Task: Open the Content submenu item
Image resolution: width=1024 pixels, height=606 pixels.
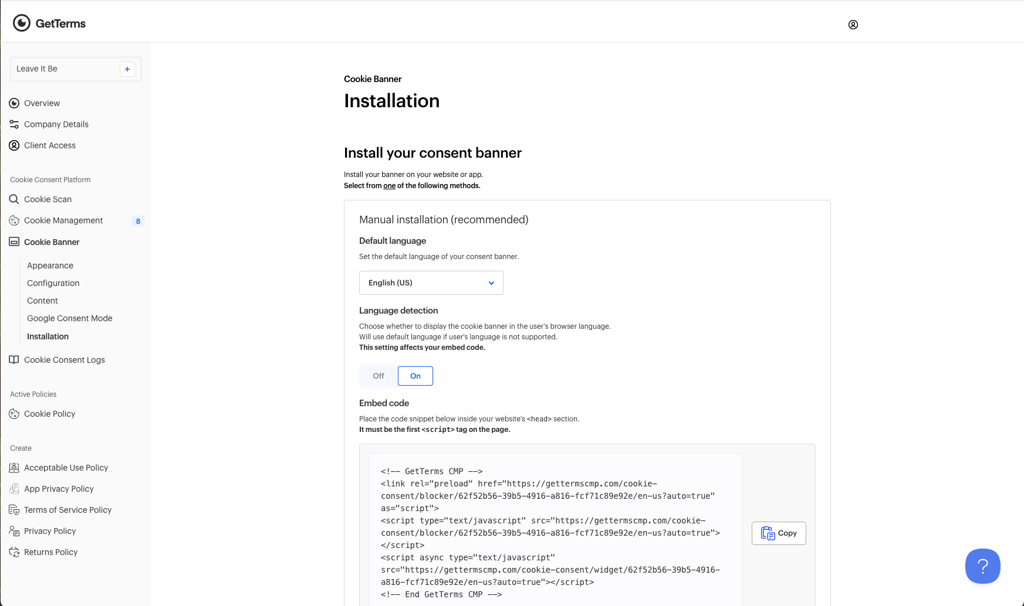Action: coord(42,301)
